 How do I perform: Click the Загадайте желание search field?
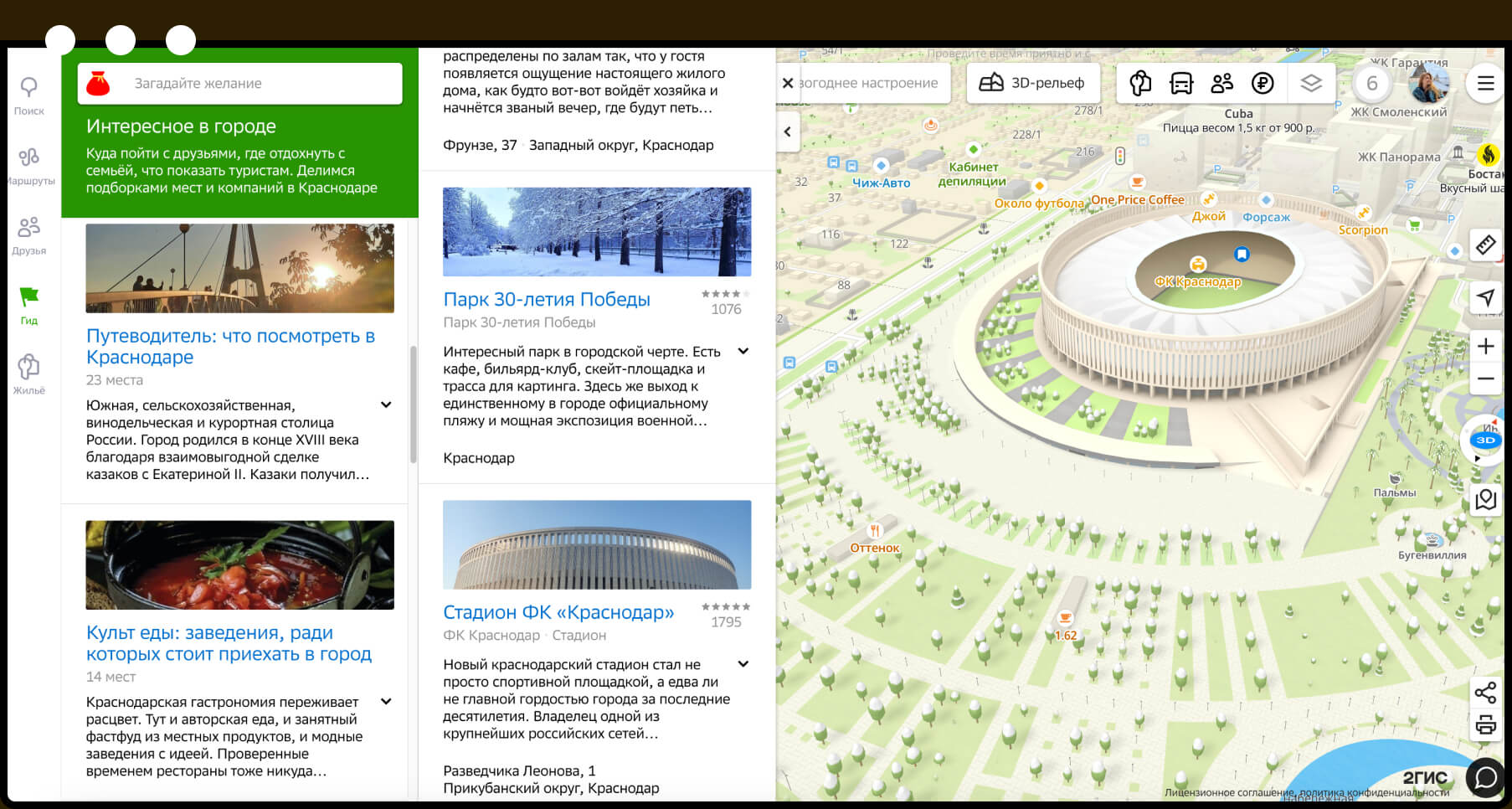(251, 84)
